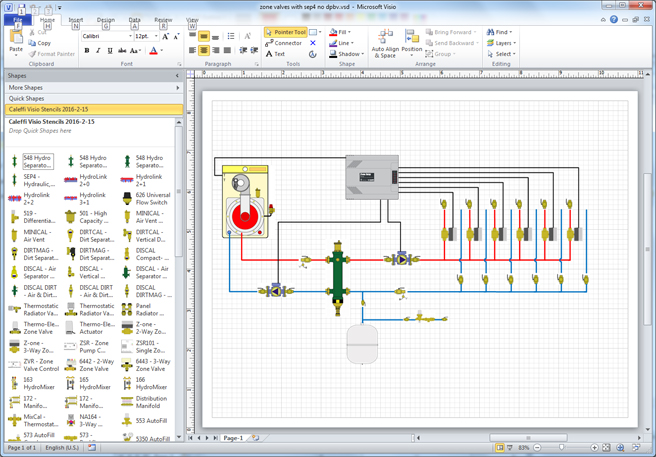Open the Line dropdown
The width and height of the screenshot is (656, 457).
pyautogui.click(x=341, y=43)
